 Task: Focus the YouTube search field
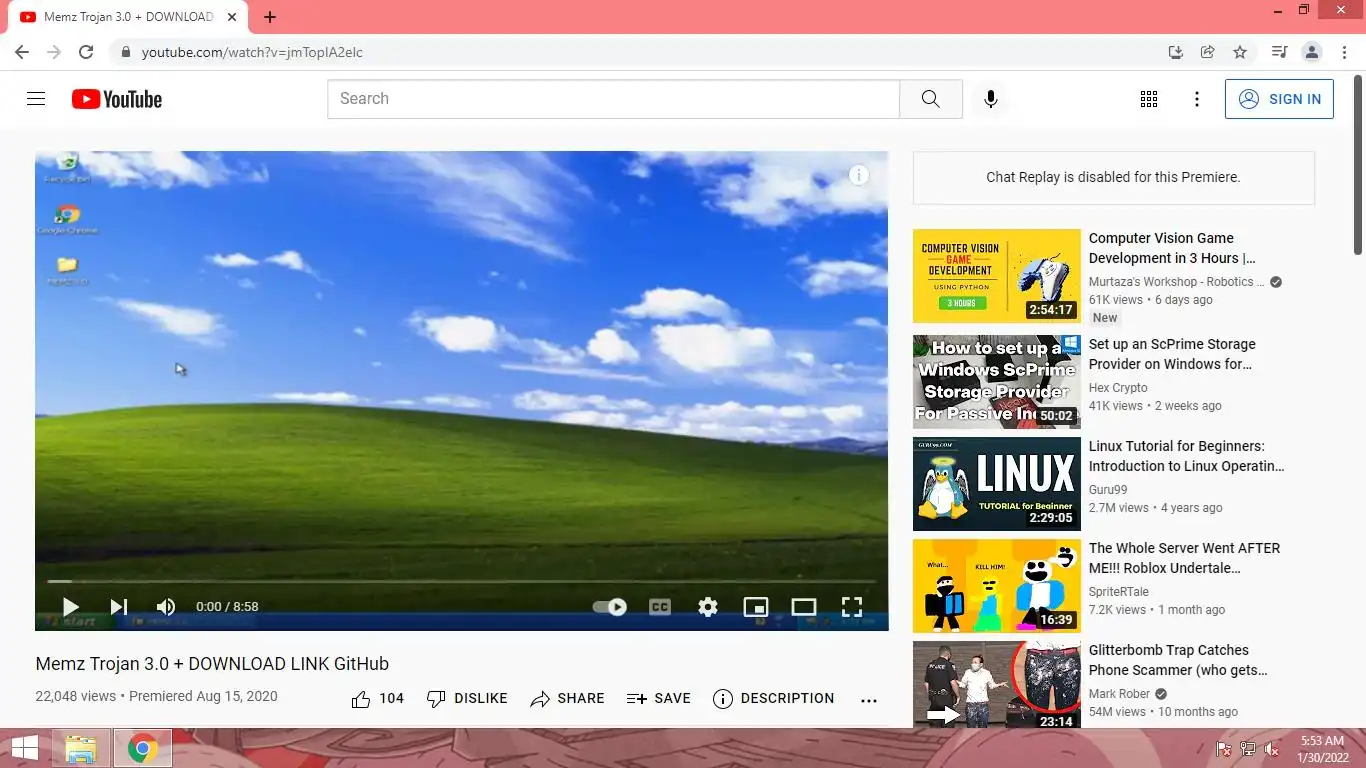pos(613,99)
